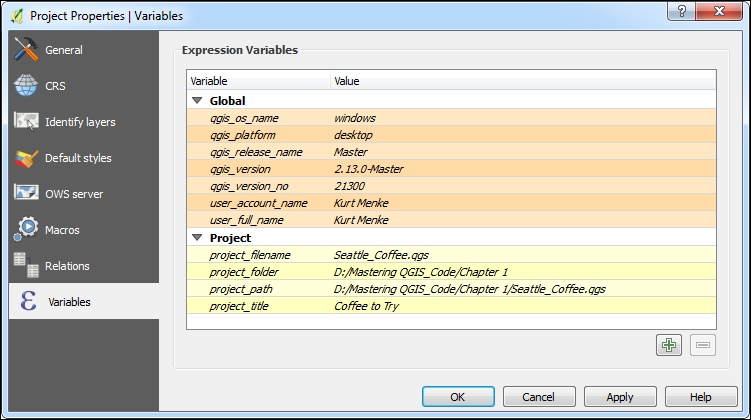Collapse the Global variables group
The image size is (751, 420).
point(197,101)
